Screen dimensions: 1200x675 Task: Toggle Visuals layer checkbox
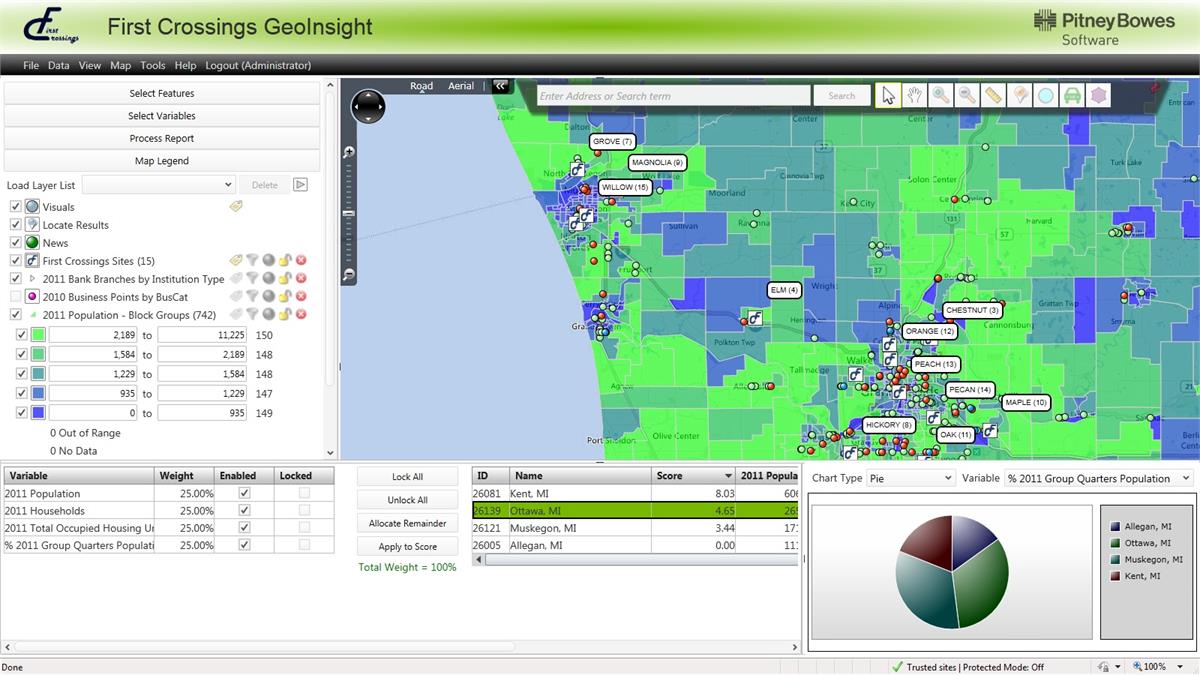pyautogui.click(x=15, y=207)
